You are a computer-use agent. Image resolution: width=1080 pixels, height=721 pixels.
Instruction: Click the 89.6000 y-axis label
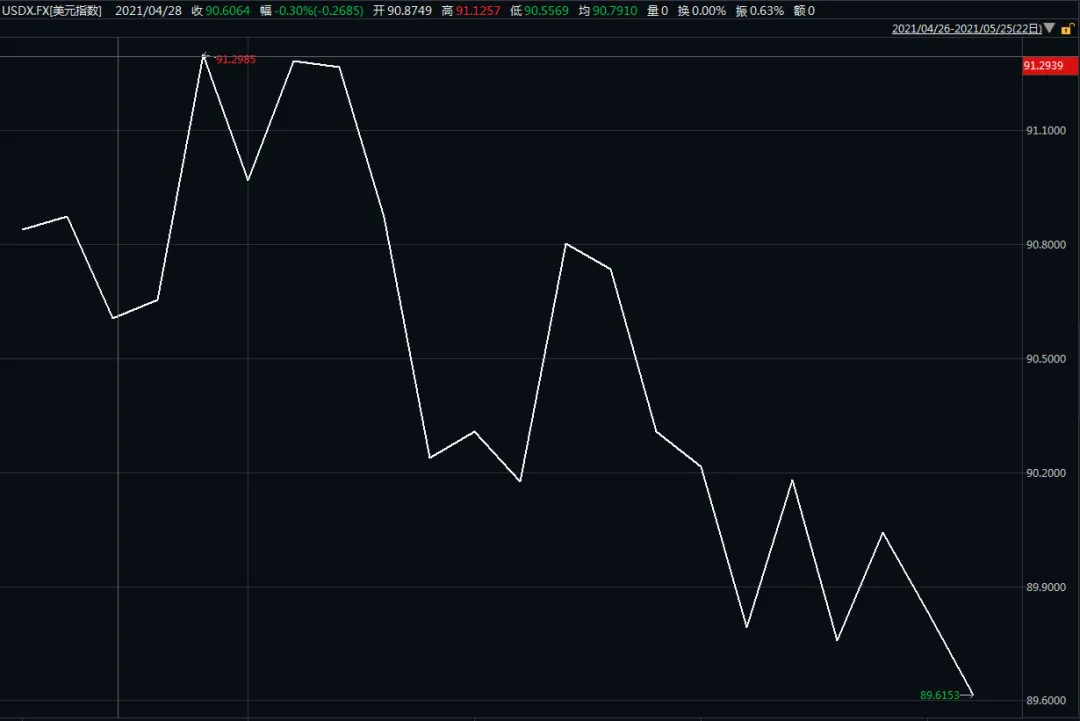point(1043,701)
